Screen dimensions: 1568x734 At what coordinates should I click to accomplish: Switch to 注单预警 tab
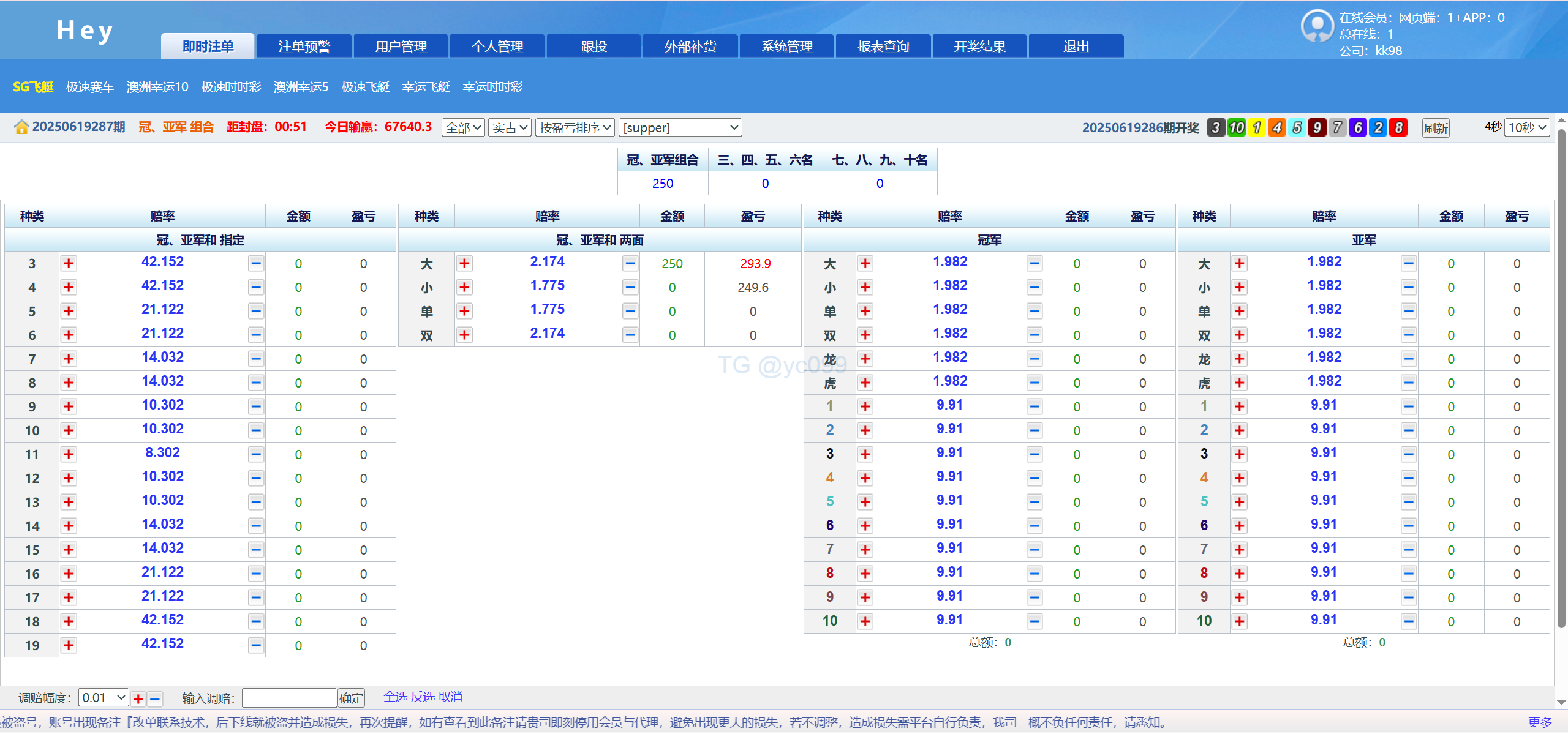tap(304, 47)
